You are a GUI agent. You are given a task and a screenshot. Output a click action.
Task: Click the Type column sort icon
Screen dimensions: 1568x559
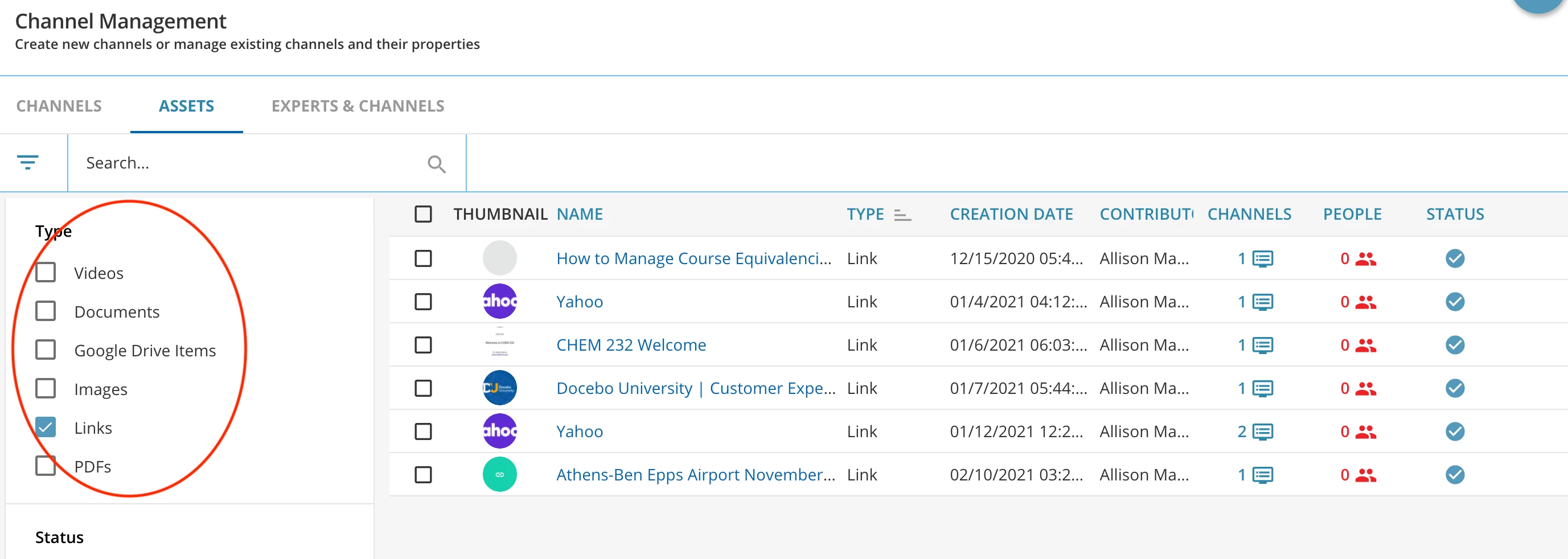[902, 215]
